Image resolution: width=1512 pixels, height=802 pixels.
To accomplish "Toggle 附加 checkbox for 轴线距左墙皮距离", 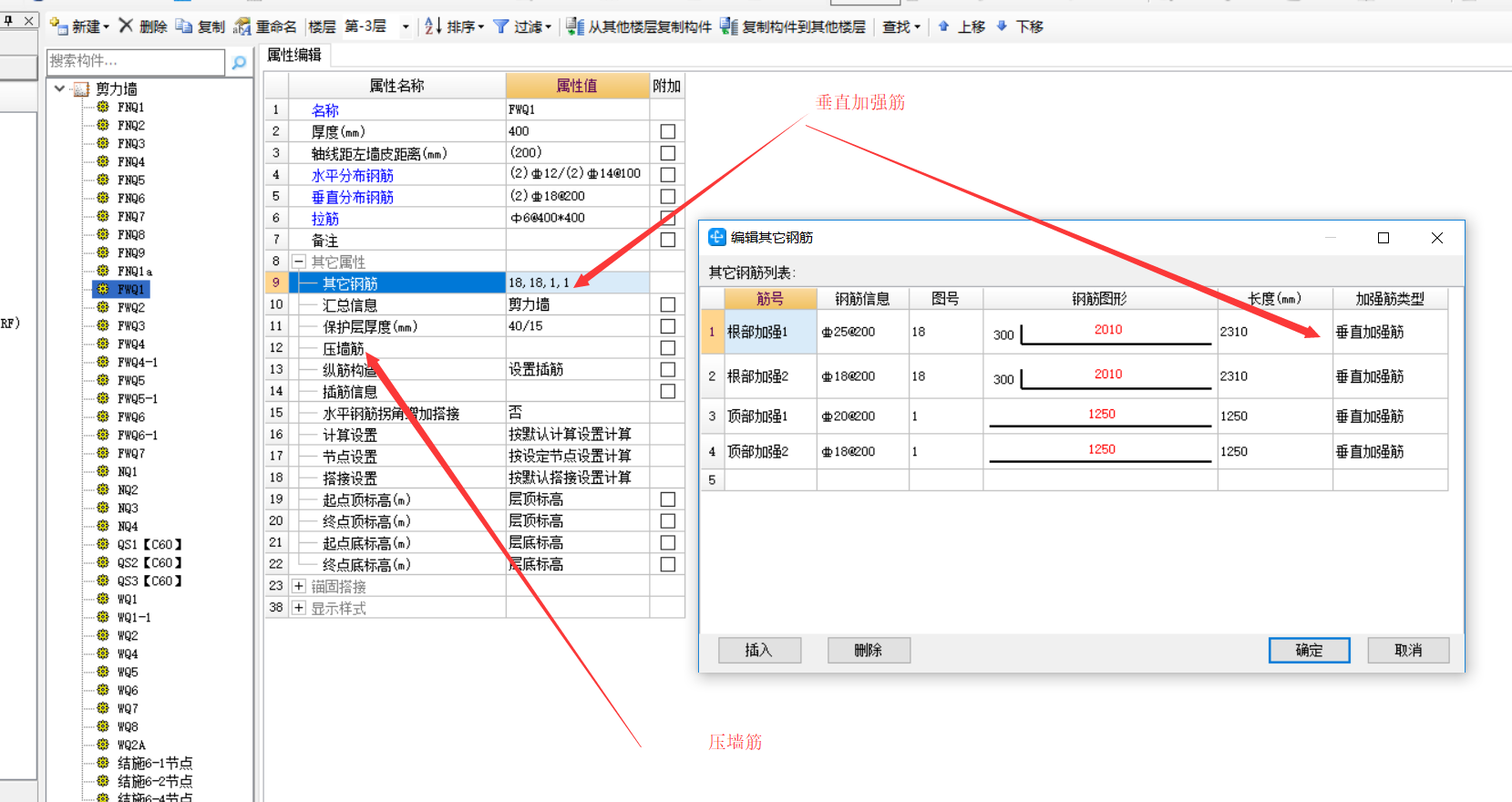I will pyautogui.click(x=668, y=153).
